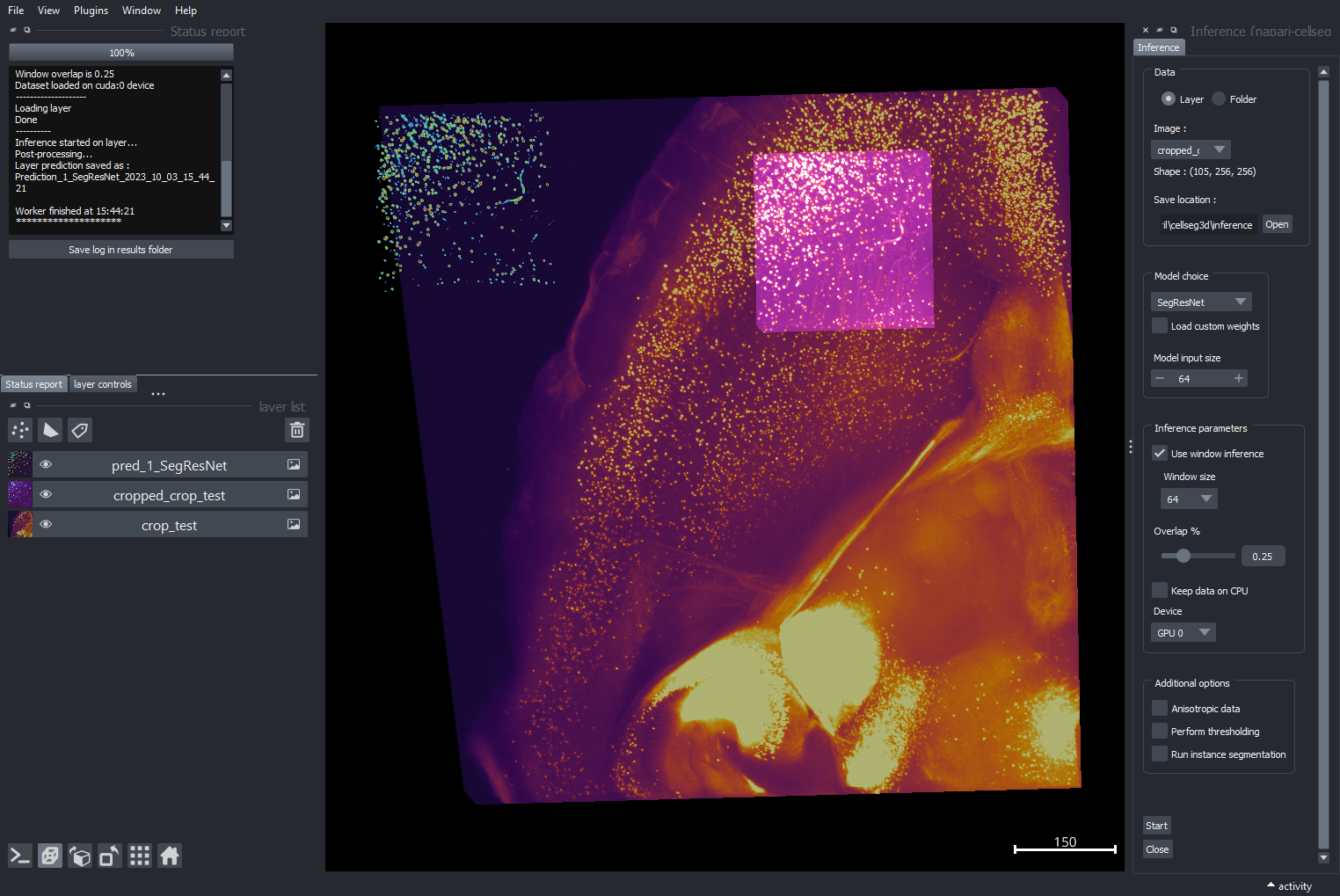Open the Plugins menu
This screenshot has width=1340, height=896.
[x=91, y=11]
